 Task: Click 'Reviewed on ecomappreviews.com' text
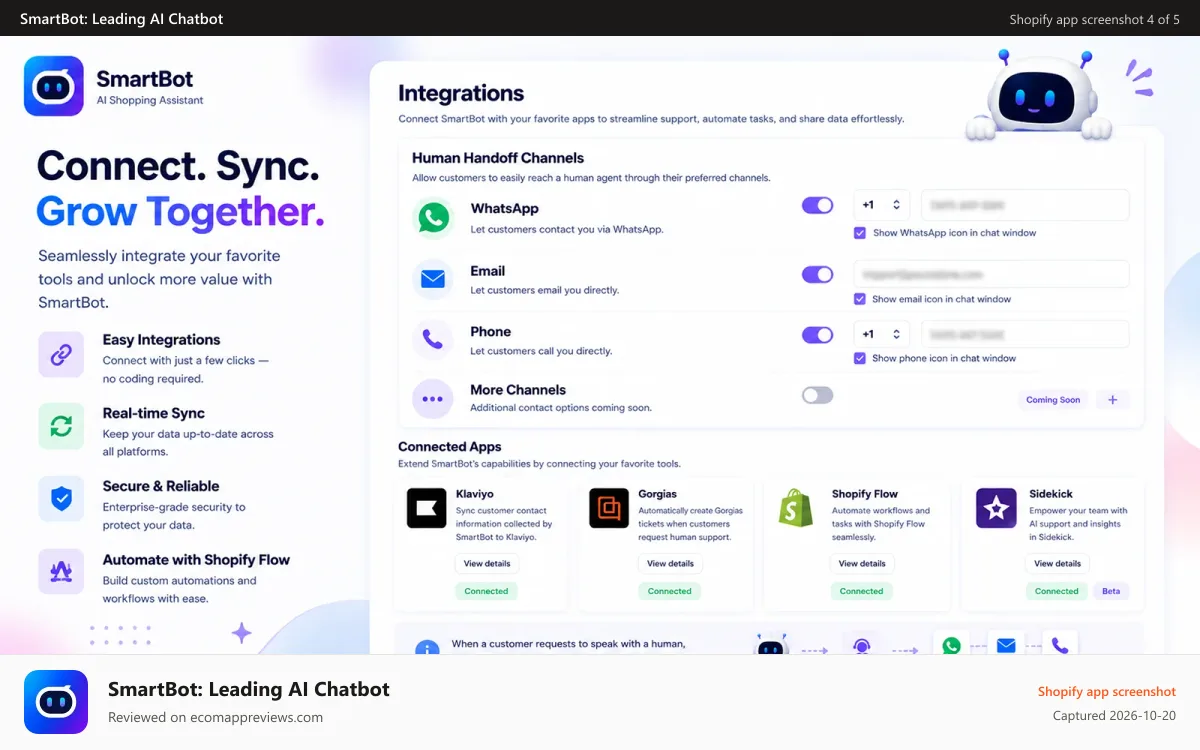(x=215, y=717)
